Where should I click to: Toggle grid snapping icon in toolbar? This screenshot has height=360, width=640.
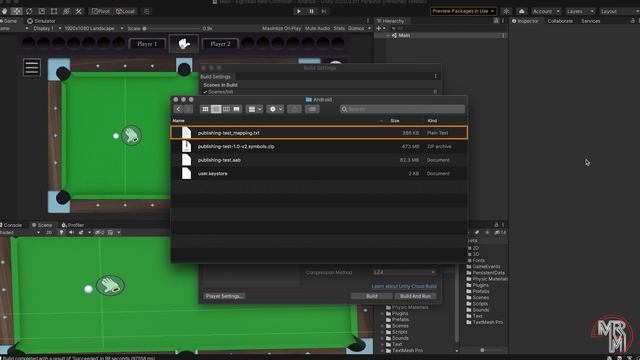(147, 11)
